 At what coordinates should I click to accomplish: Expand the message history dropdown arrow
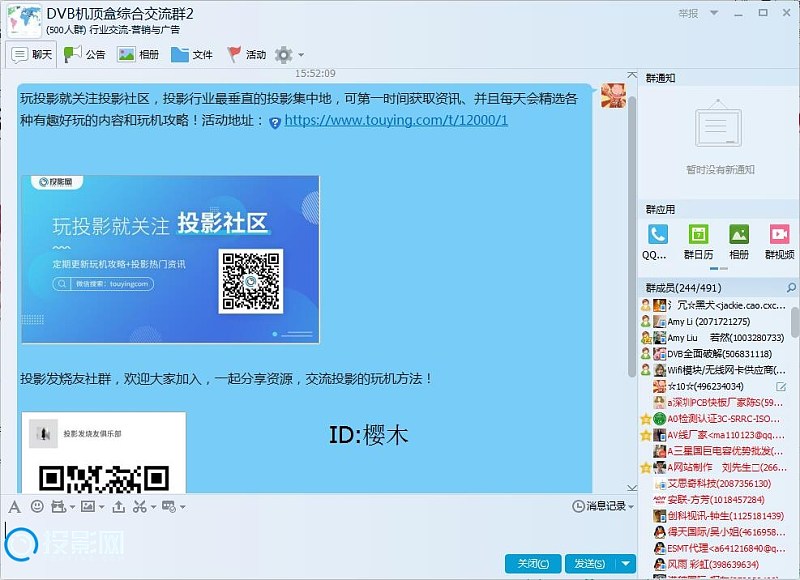tap(631, 507)
